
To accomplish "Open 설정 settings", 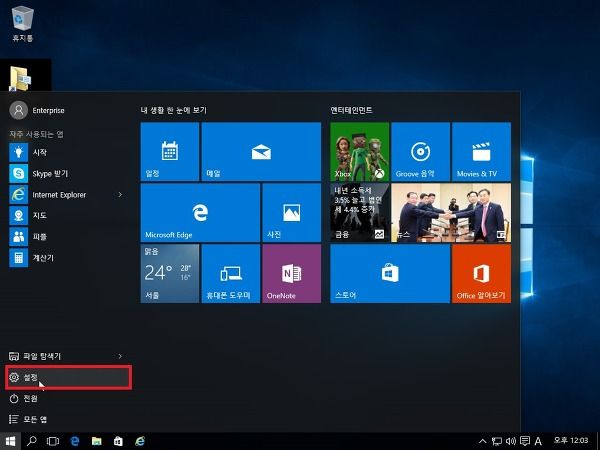I will [x=68, y=377].
